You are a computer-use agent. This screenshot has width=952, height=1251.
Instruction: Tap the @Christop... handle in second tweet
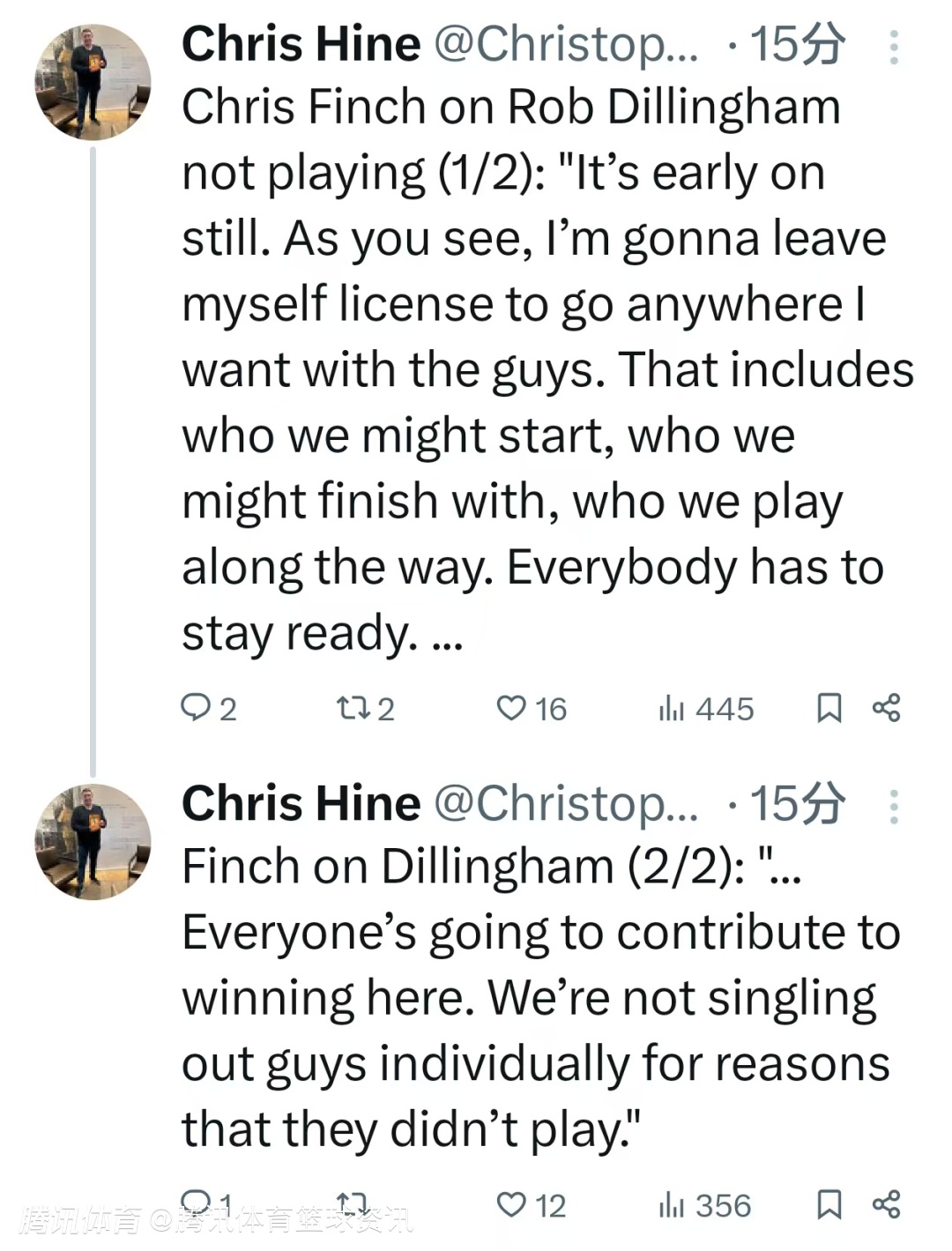(x=566, y=803)
